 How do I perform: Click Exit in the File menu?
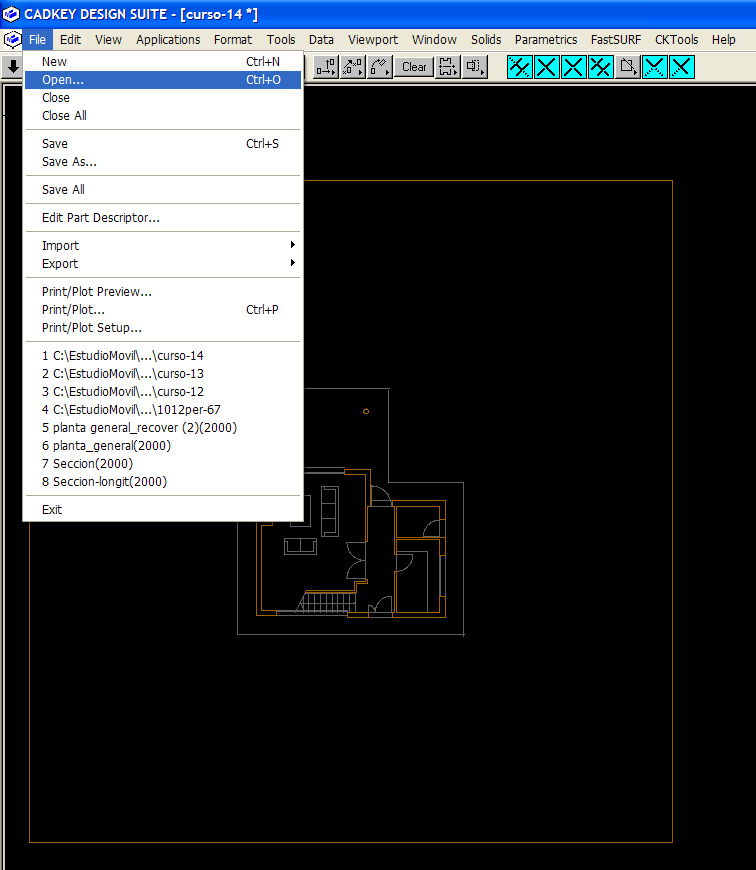click(x=52, y=510)
